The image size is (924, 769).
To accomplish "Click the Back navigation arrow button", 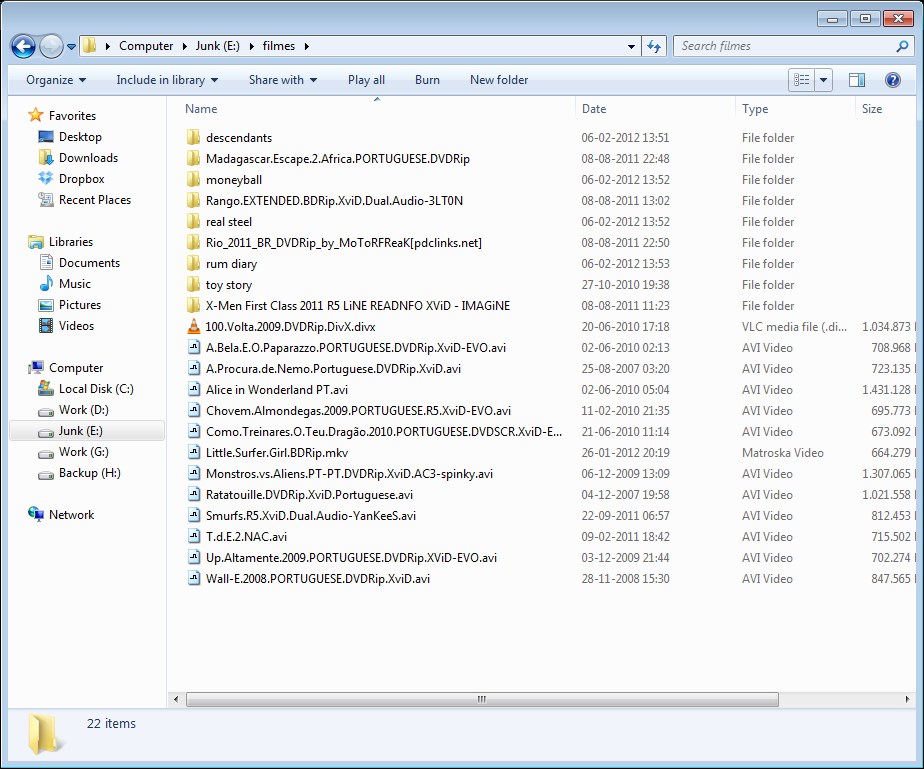I will pyautogui.click(x=24, y=46).
